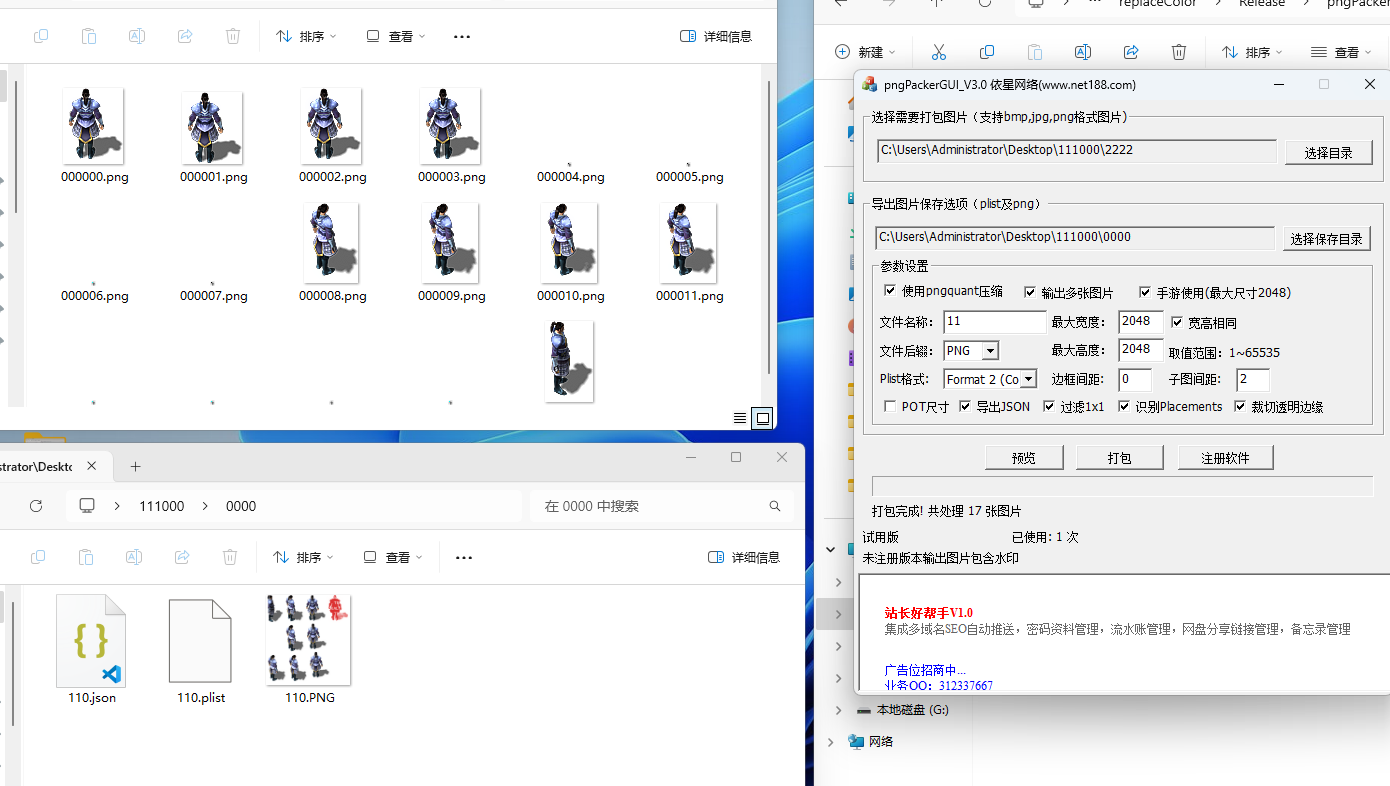Click the trash Delete icon in the right explorer

click(1178, 51)
